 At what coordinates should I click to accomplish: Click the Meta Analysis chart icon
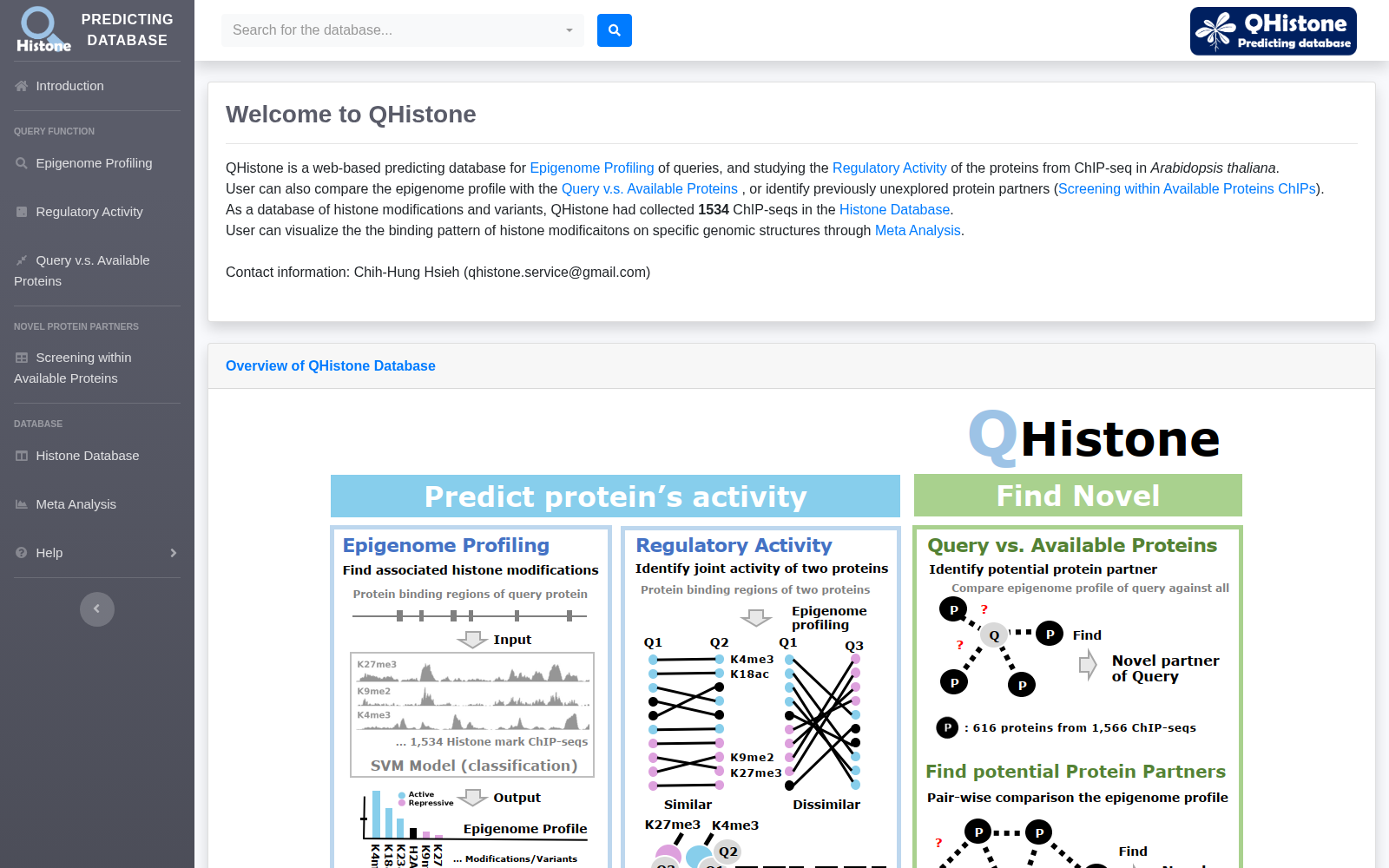tap(22, 504)
